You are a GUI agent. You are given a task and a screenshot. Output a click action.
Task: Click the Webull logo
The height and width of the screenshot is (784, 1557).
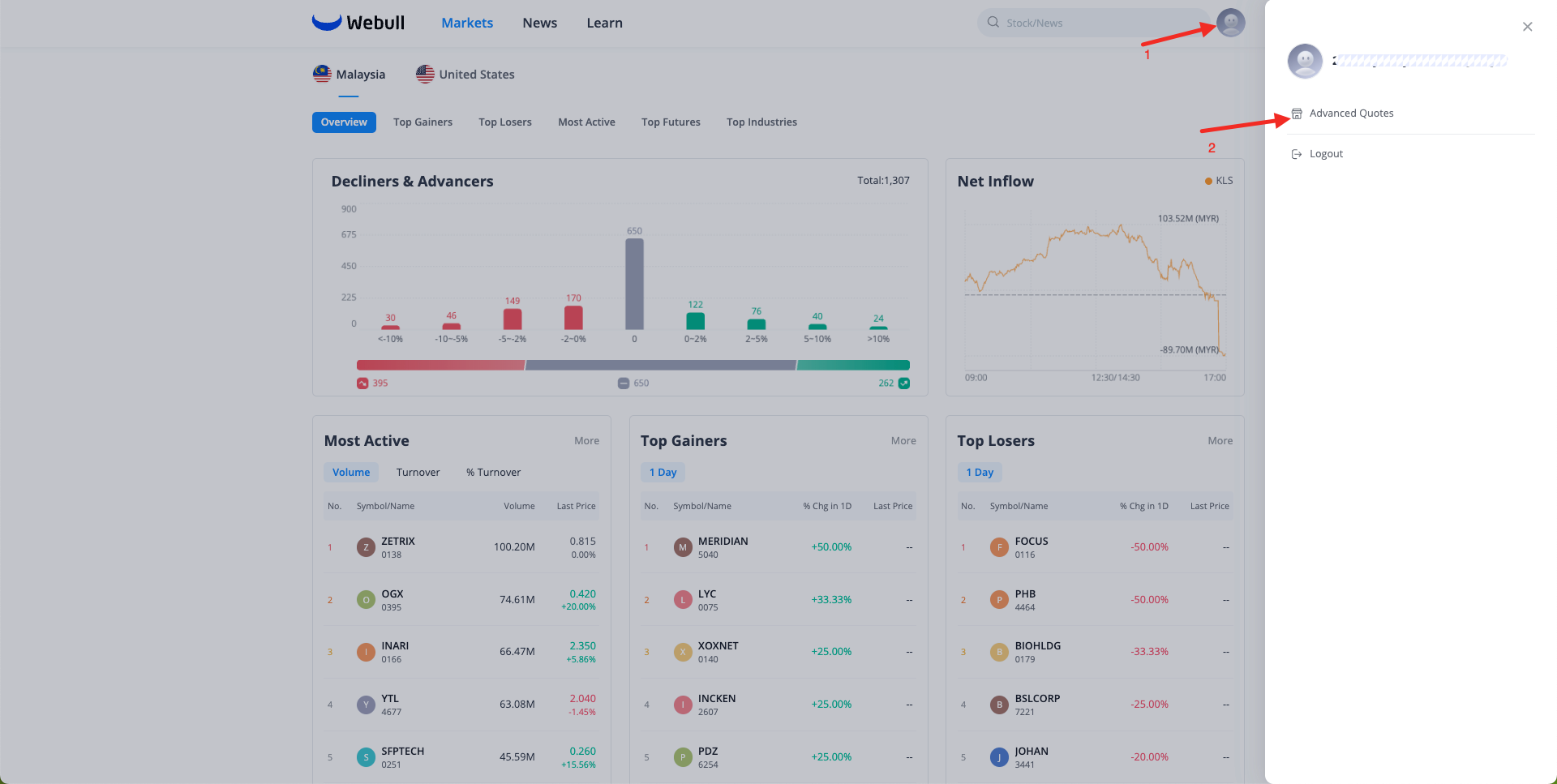358,23
